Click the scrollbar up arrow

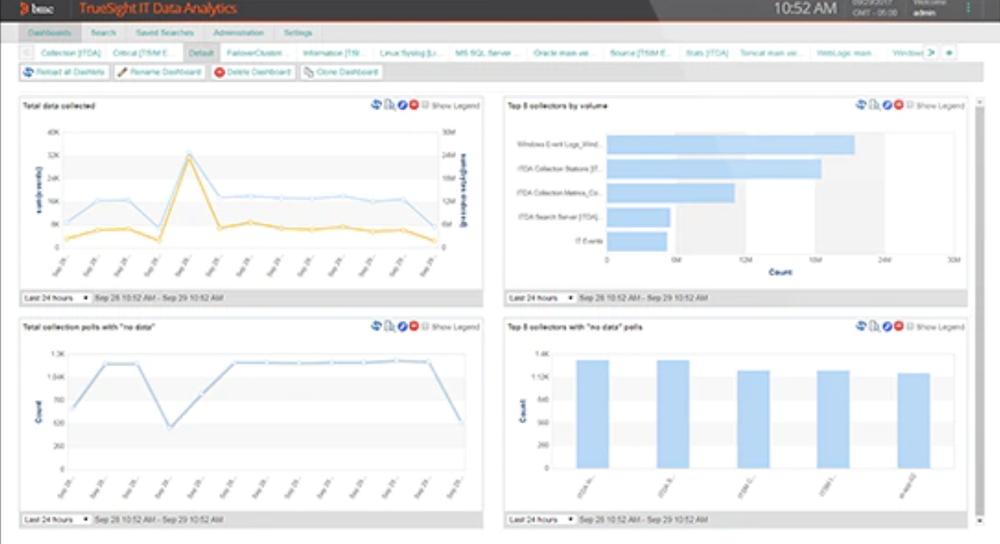coord(980,102)
